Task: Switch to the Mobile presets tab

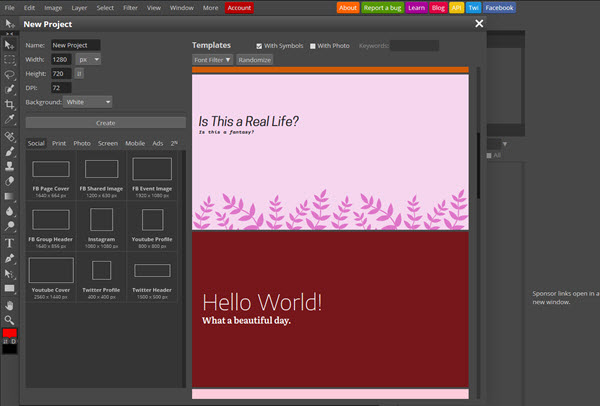Action: pos(134,143)
